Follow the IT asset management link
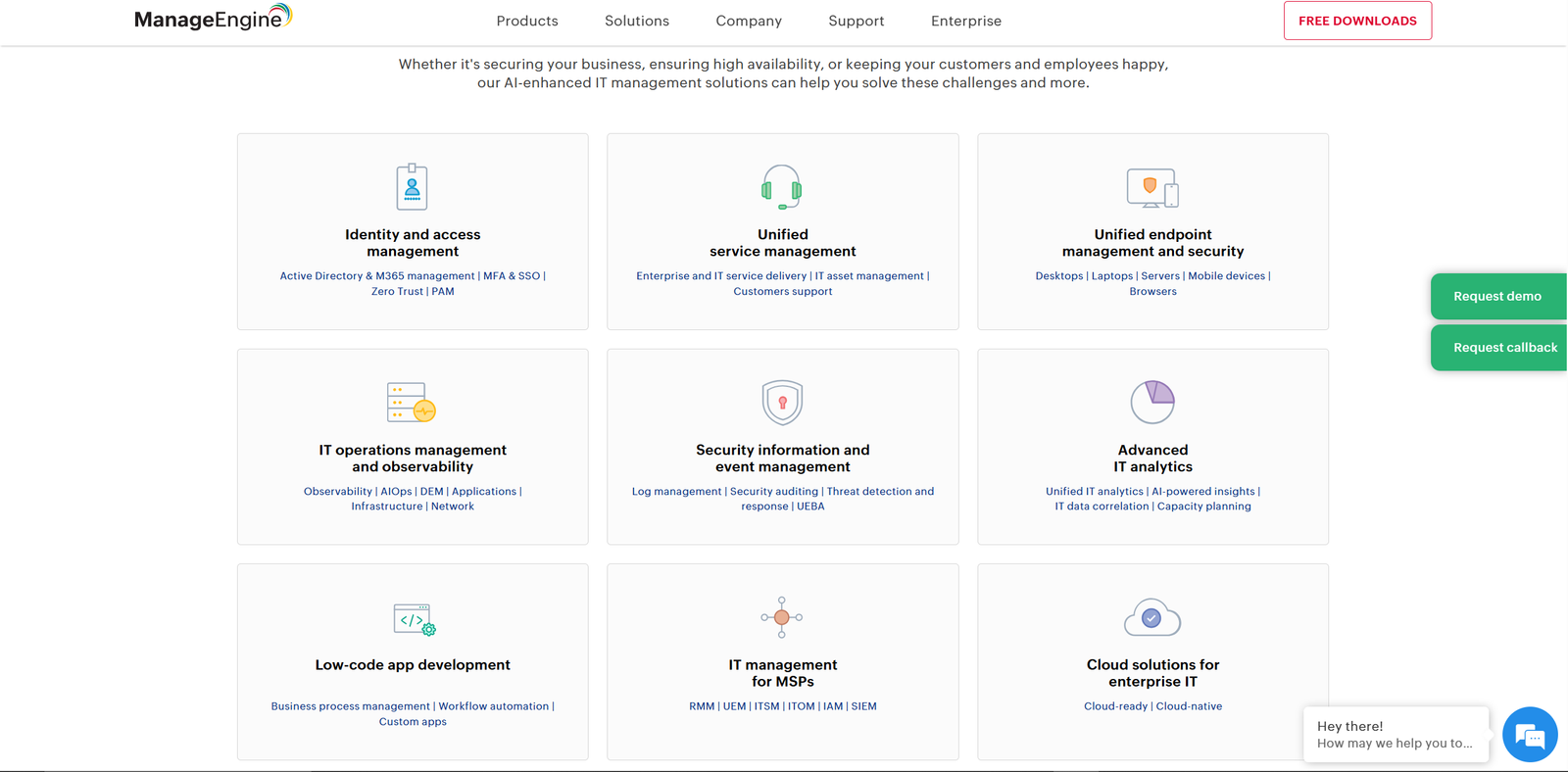1568x772 pixels. [x=869, y=276]
